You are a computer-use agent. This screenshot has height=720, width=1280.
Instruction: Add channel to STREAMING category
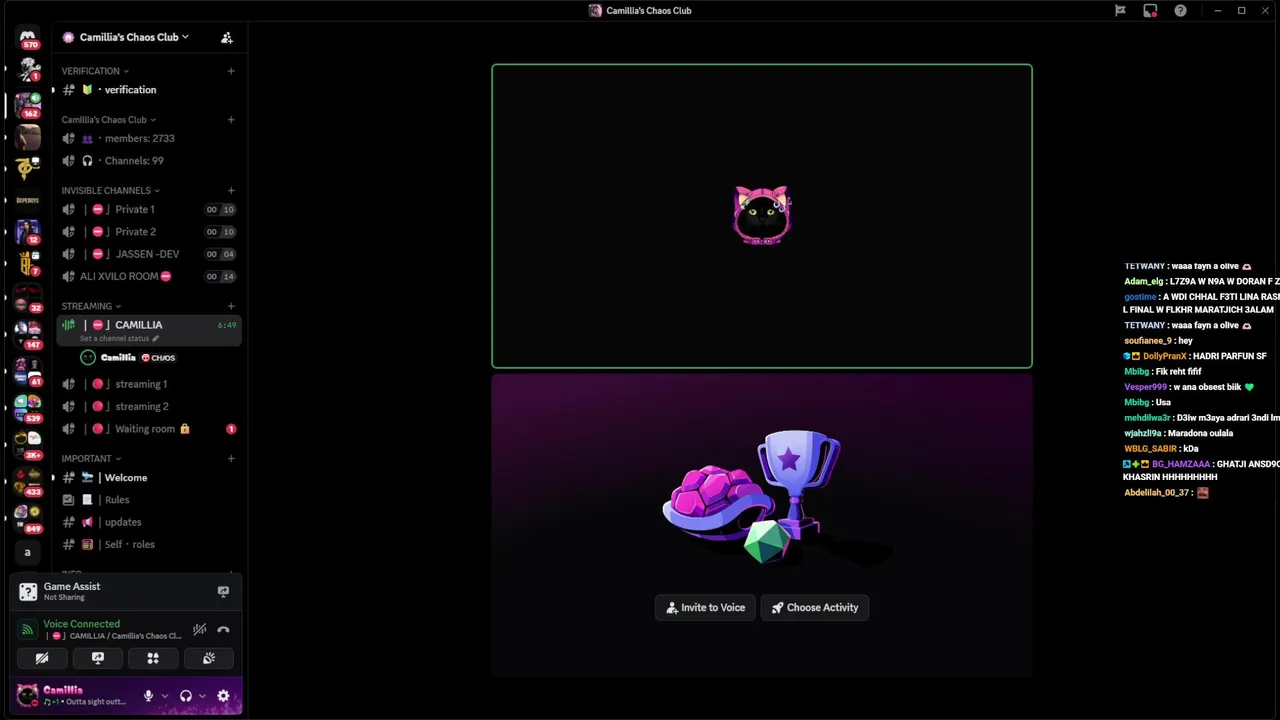pos(231,306)
